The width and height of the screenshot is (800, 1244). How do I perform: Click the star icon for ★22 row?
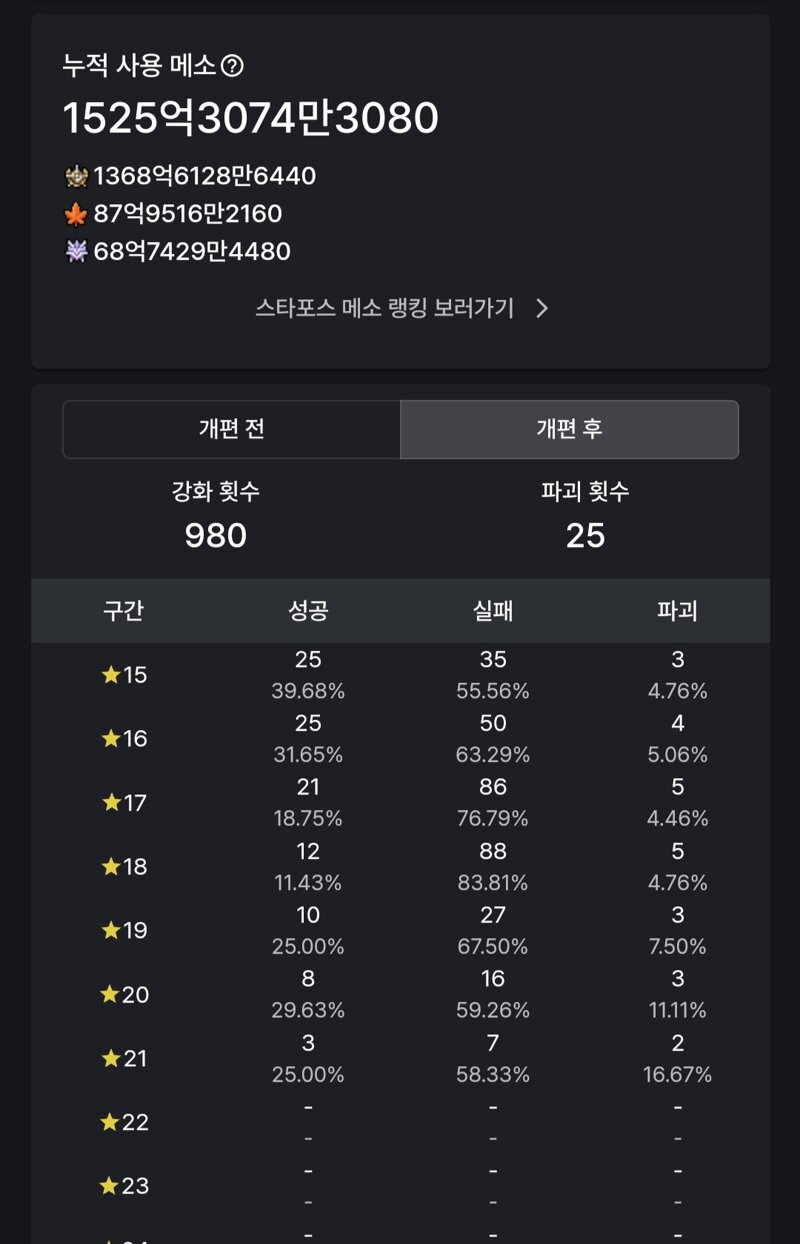111,1122
